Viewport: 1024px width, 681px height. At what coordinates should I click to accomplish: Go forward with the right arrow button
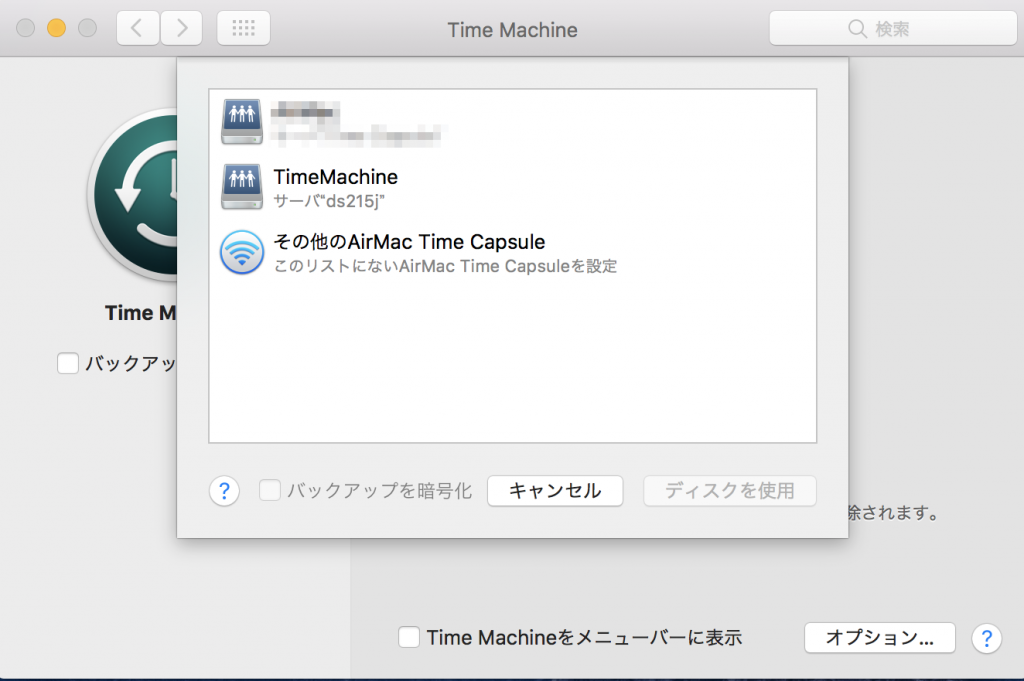click(182, 28)
